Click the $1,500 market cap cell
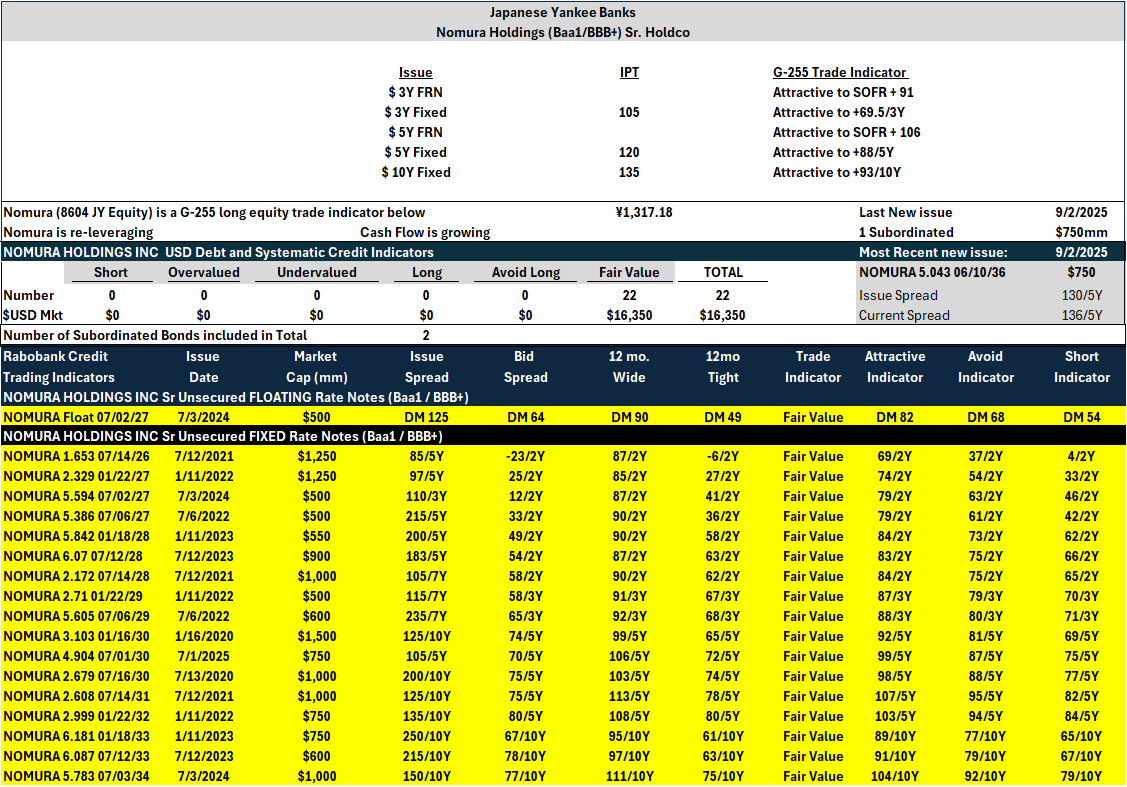Viewport: 1127px width, 787px height. point(316,636)
